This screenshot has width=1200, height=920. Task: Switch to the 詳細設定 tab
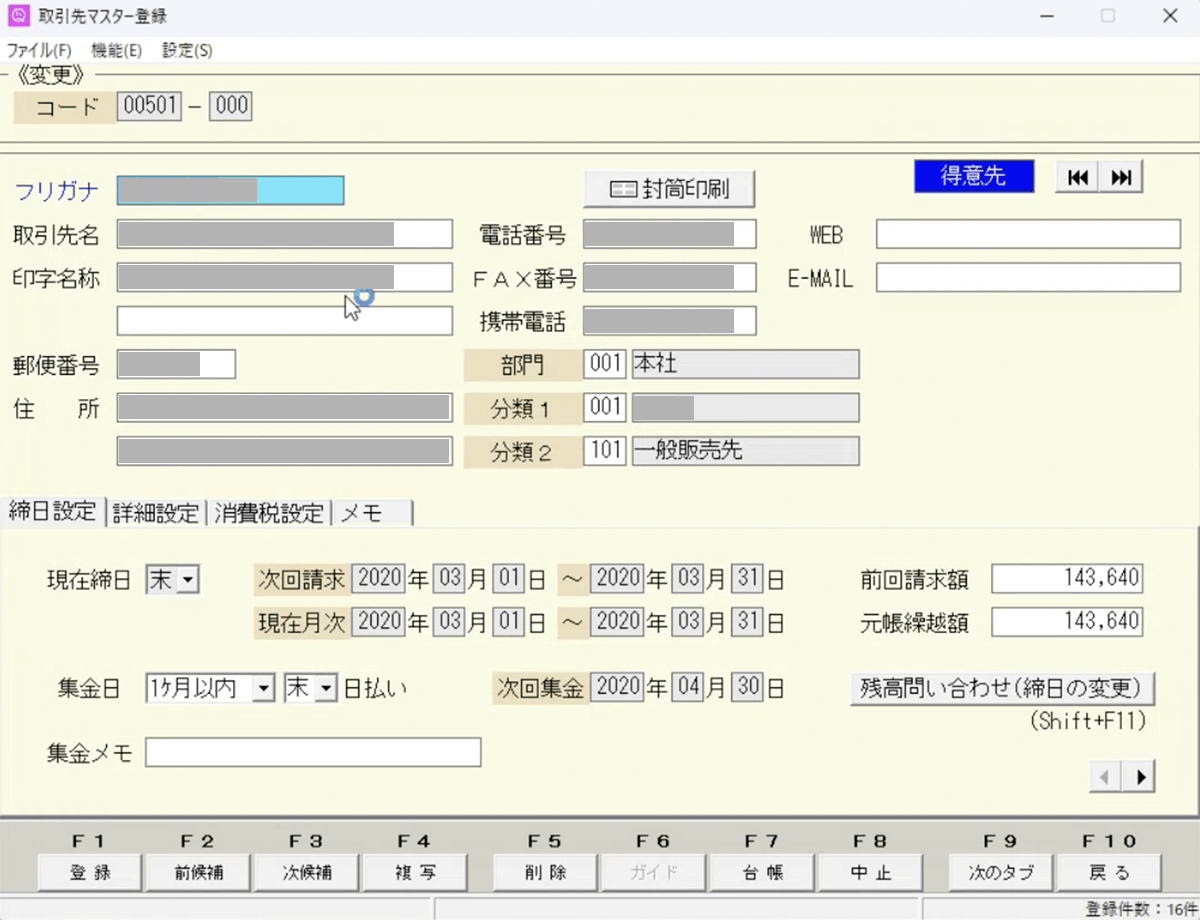coord(155,513)
